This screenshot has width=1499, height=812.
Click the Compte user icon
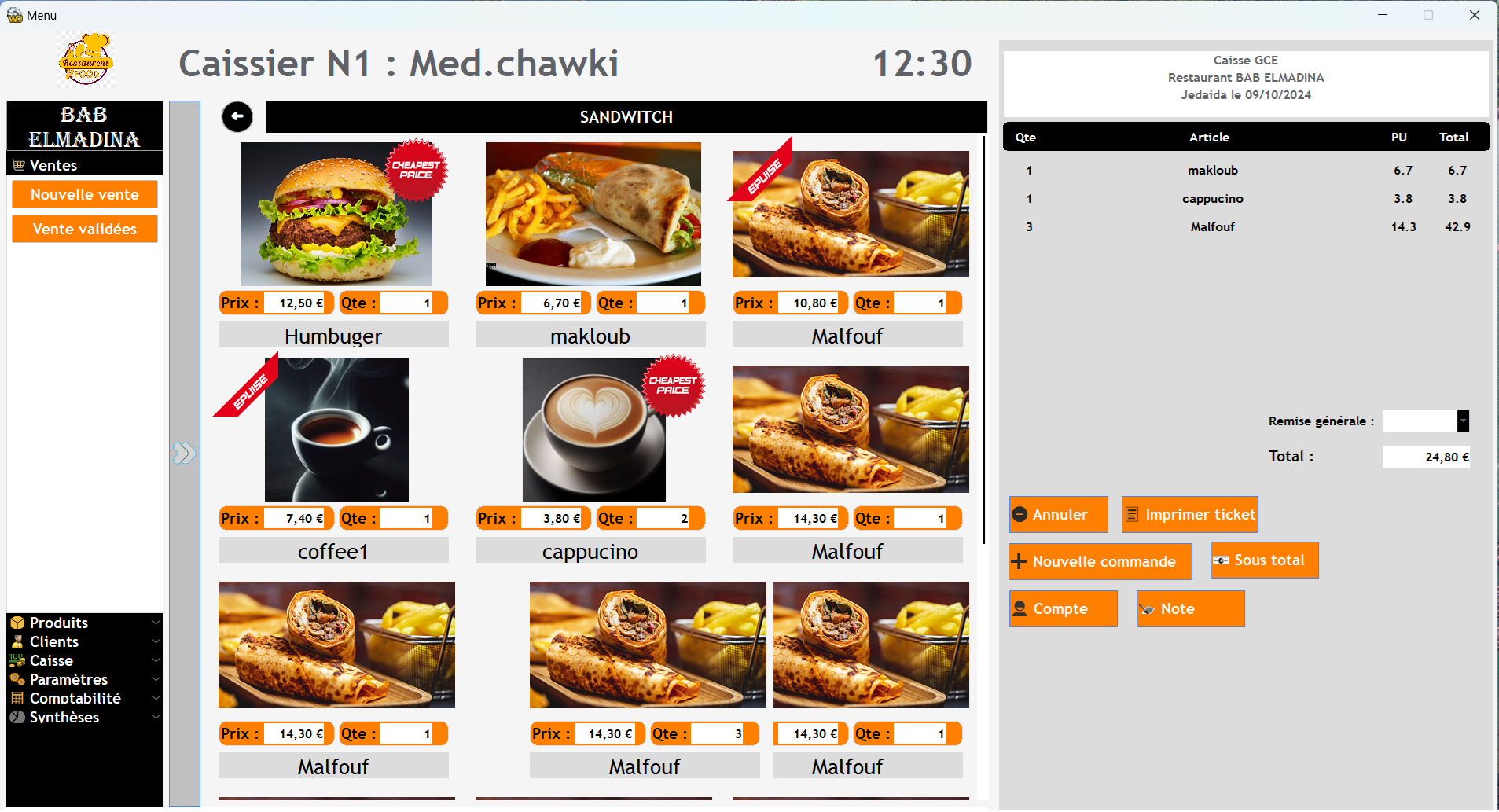coord(1020,609)
